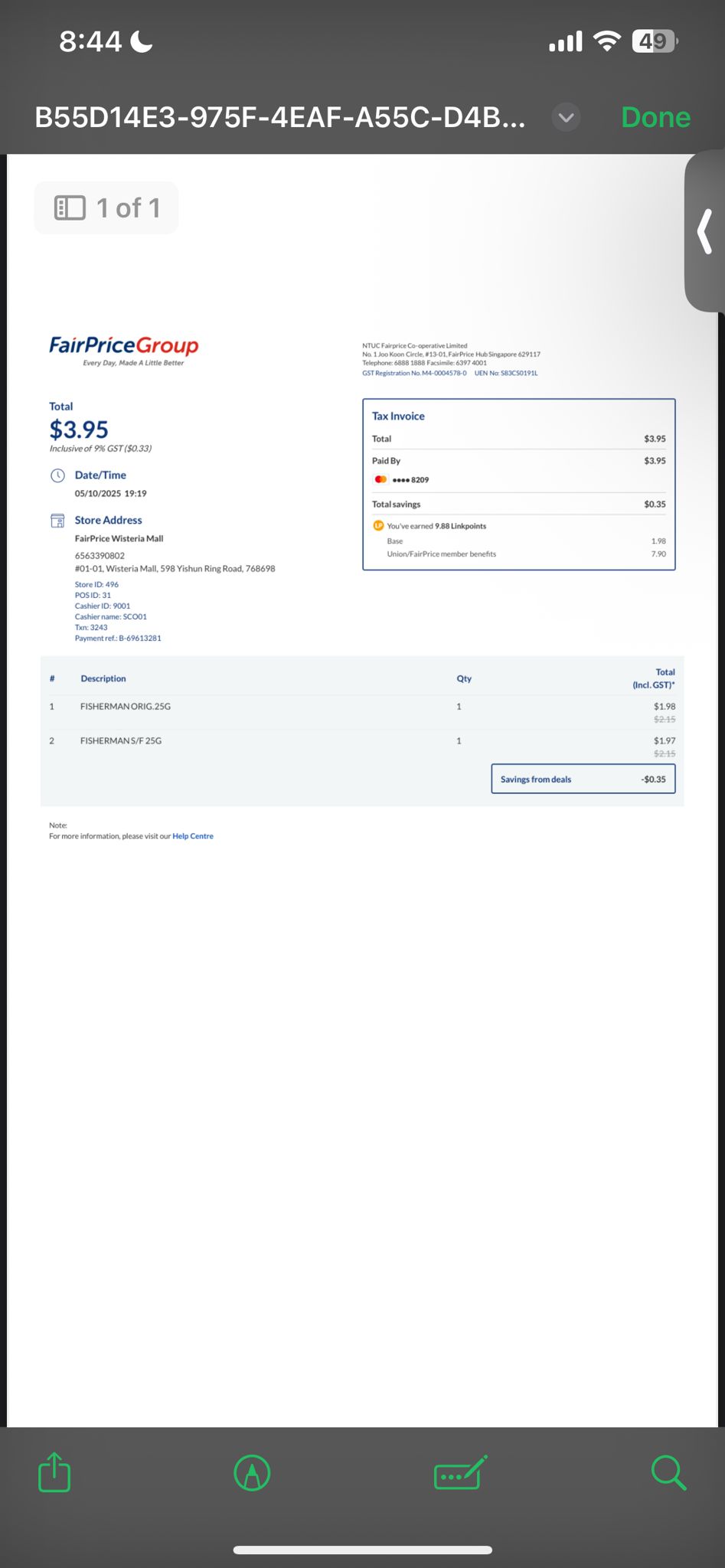Select 'Txn: 3243' text
The width and height of the screenshot is (725, 1568).
(x=91, y=627)
